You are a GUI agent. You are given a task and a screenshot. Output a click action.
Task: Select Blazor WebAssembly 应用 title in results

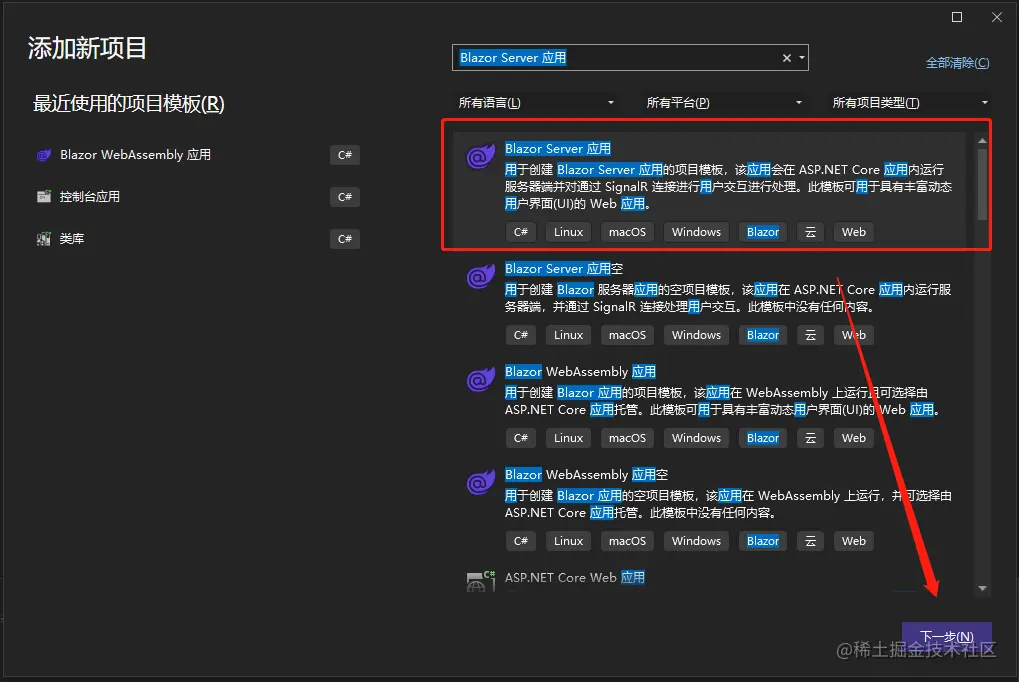tap(580, 372)
